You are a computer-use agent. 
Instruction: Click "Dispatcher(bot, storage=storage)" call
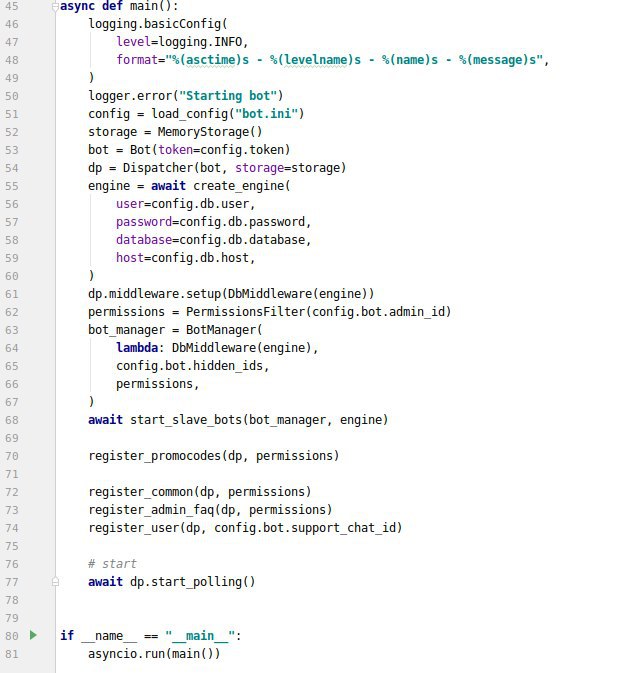coord(234,168)
